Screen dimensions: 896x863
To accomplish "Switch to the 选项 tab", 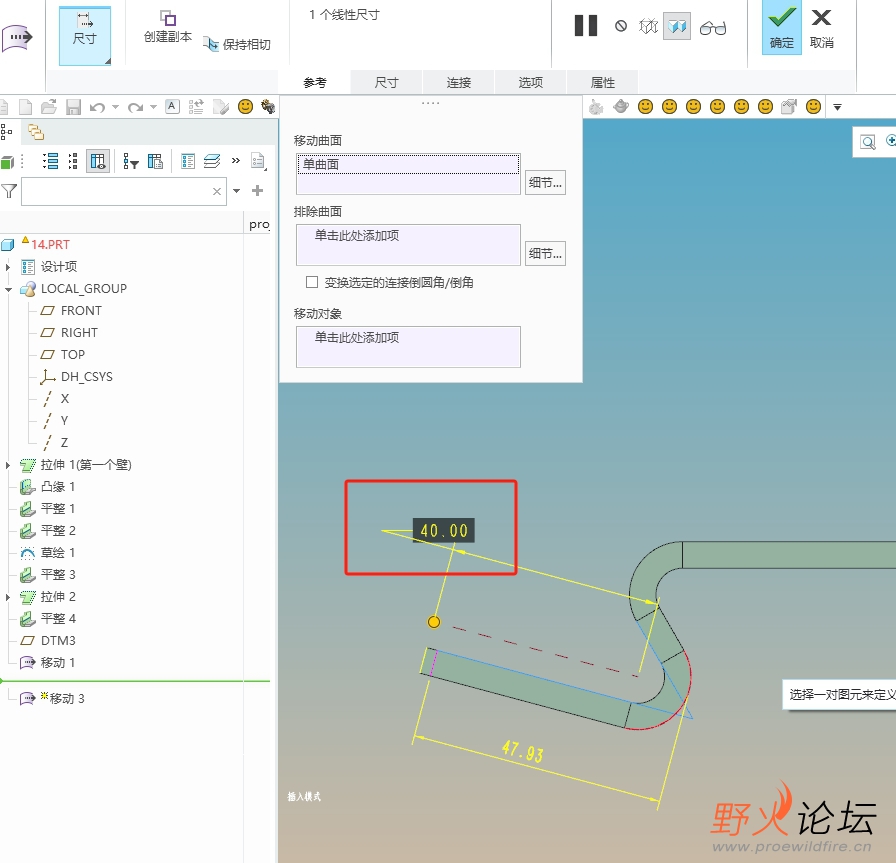I will click(530, 83).
